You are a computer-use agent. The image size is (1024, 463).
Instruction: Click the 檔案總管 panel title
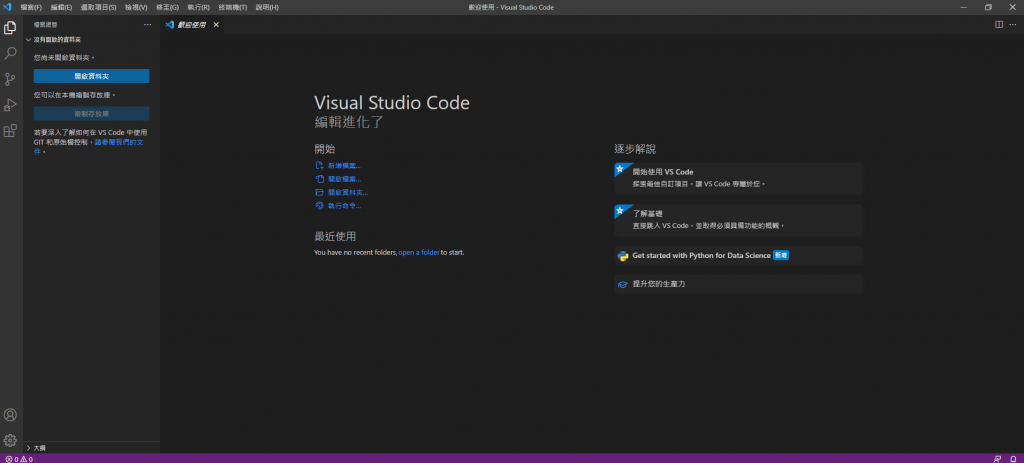[x=46, y=25]
